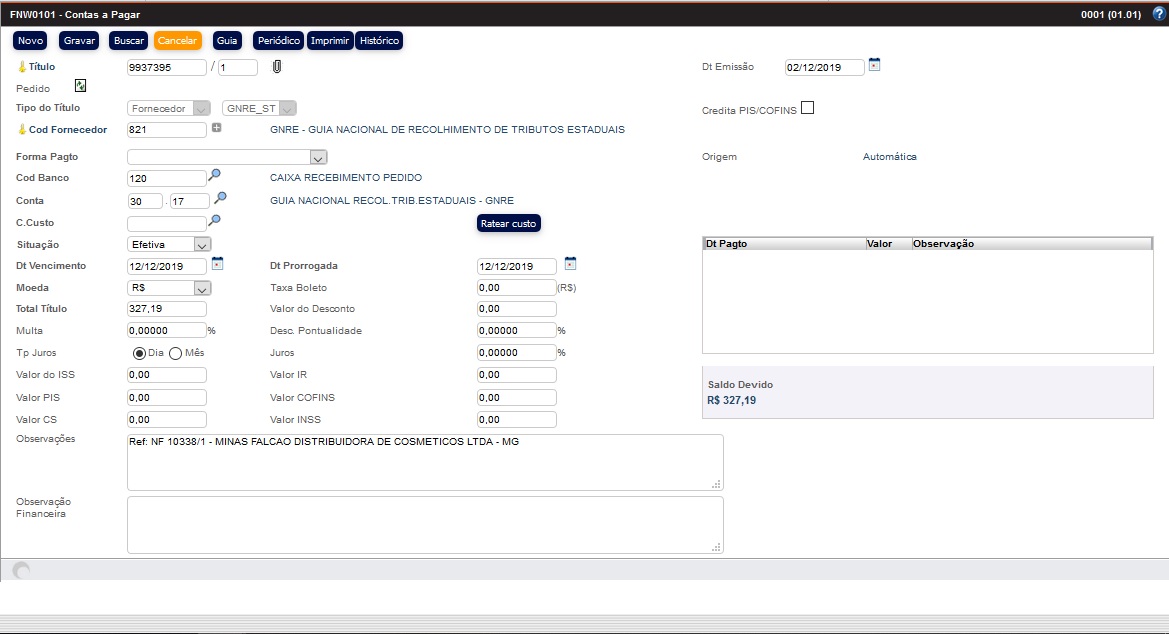Click the C.Custo search magnifier
Viewport: 1169px width, 634px height.
214,221
